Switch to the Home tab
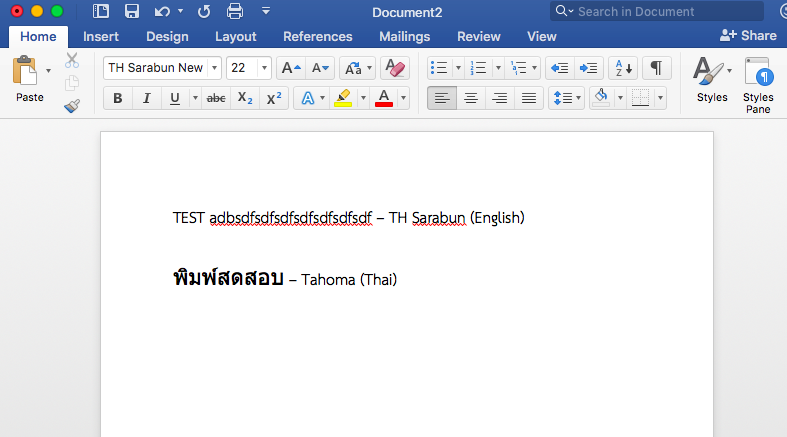 (38, 37)
